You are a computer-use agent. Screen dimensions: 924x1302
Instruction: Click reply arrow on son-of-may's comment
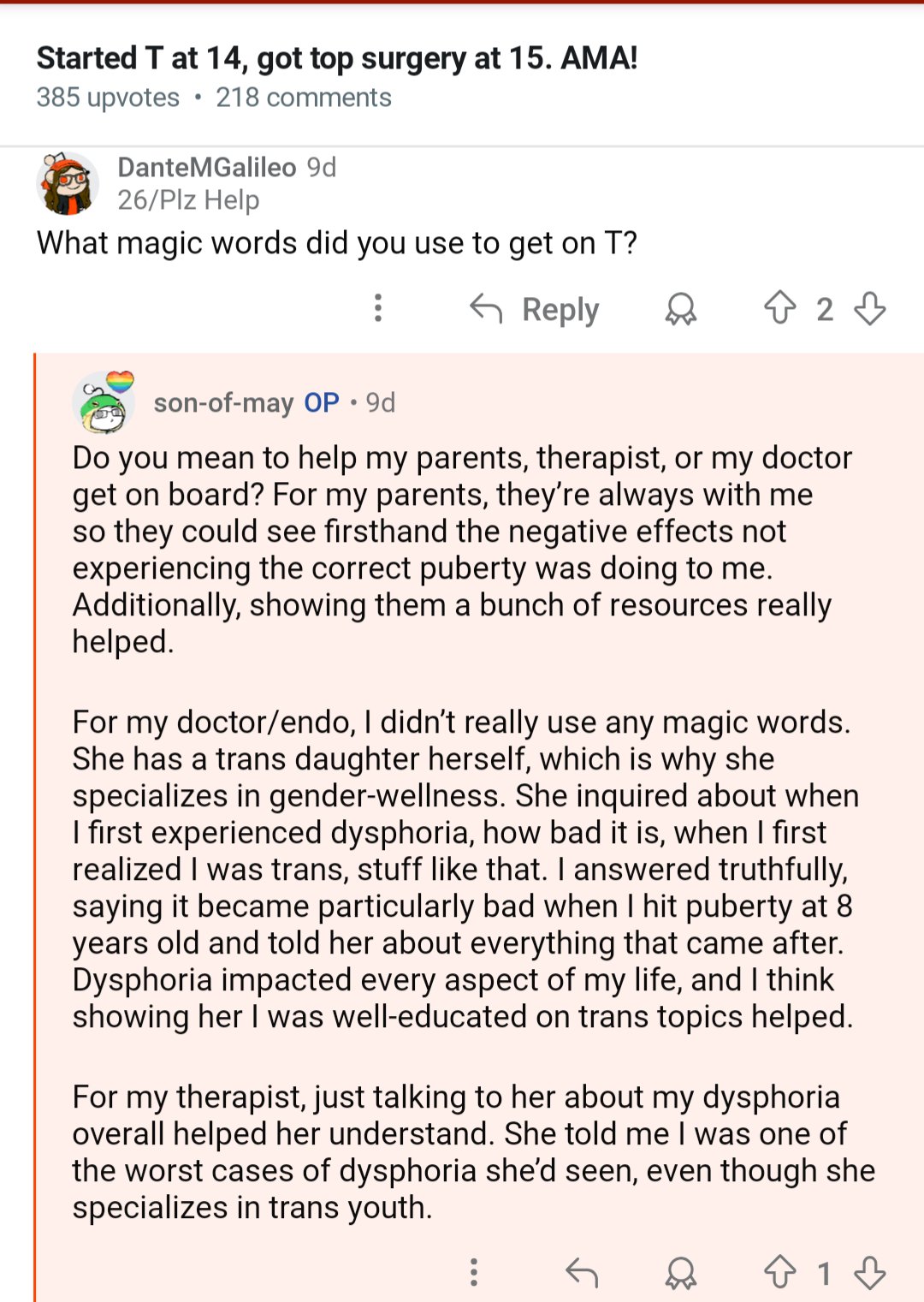(x=582, y=1273)
